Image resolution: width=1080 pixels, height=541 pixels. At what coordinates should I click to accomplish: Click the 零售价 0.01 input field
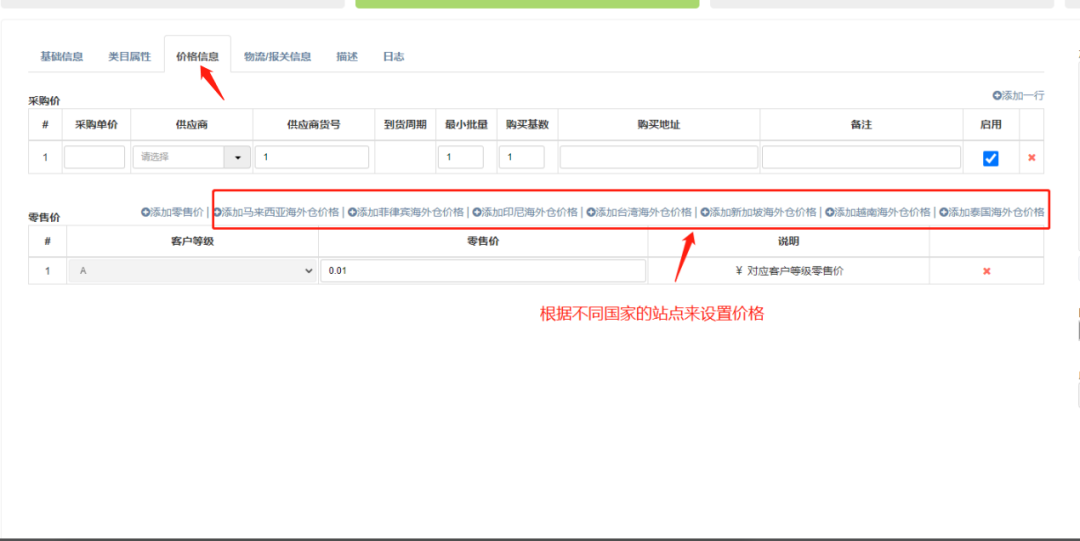click(483, 271)
